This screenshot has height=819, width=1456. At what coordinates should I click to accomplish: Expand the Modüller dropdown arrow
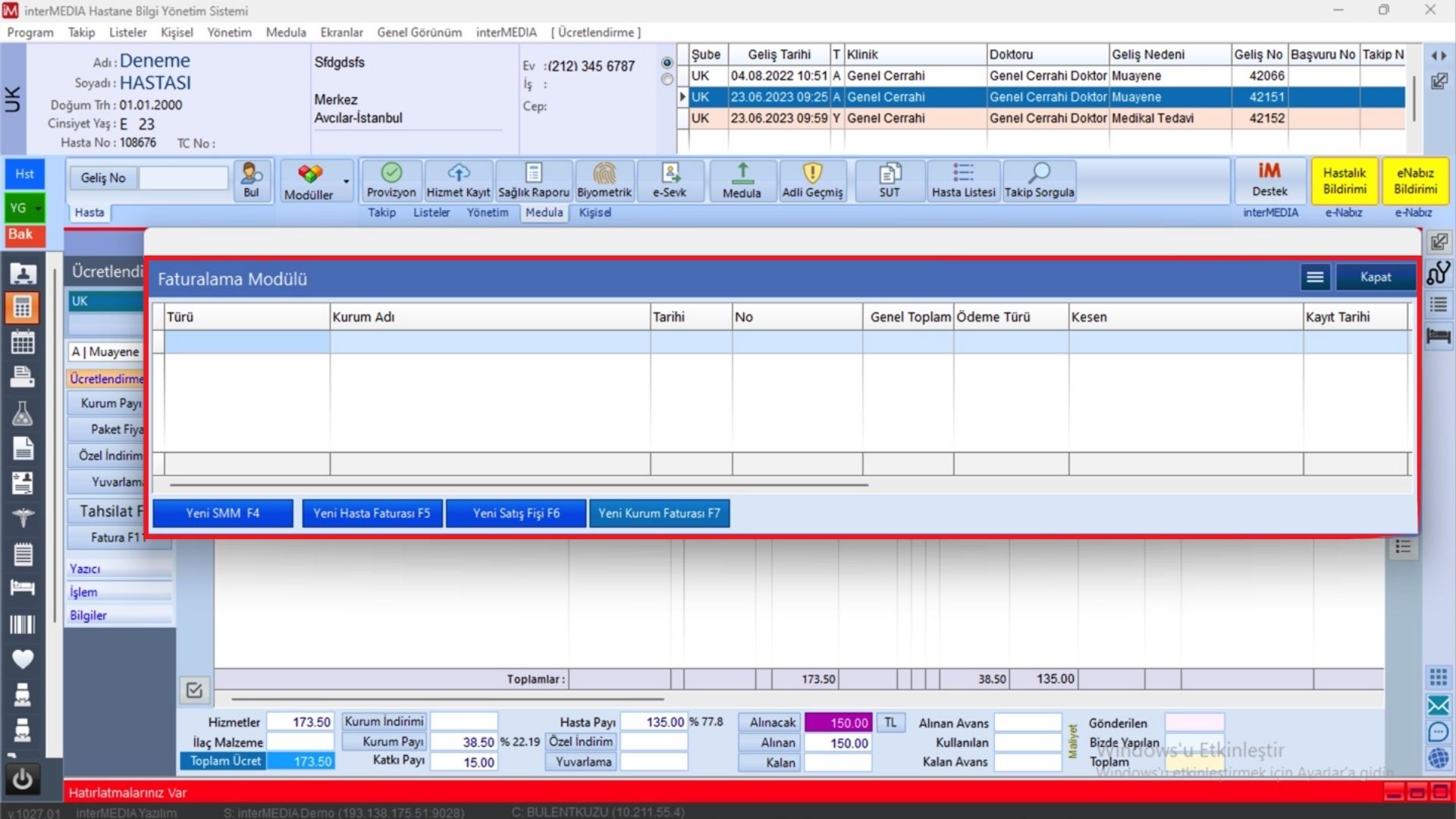point(347,181)
